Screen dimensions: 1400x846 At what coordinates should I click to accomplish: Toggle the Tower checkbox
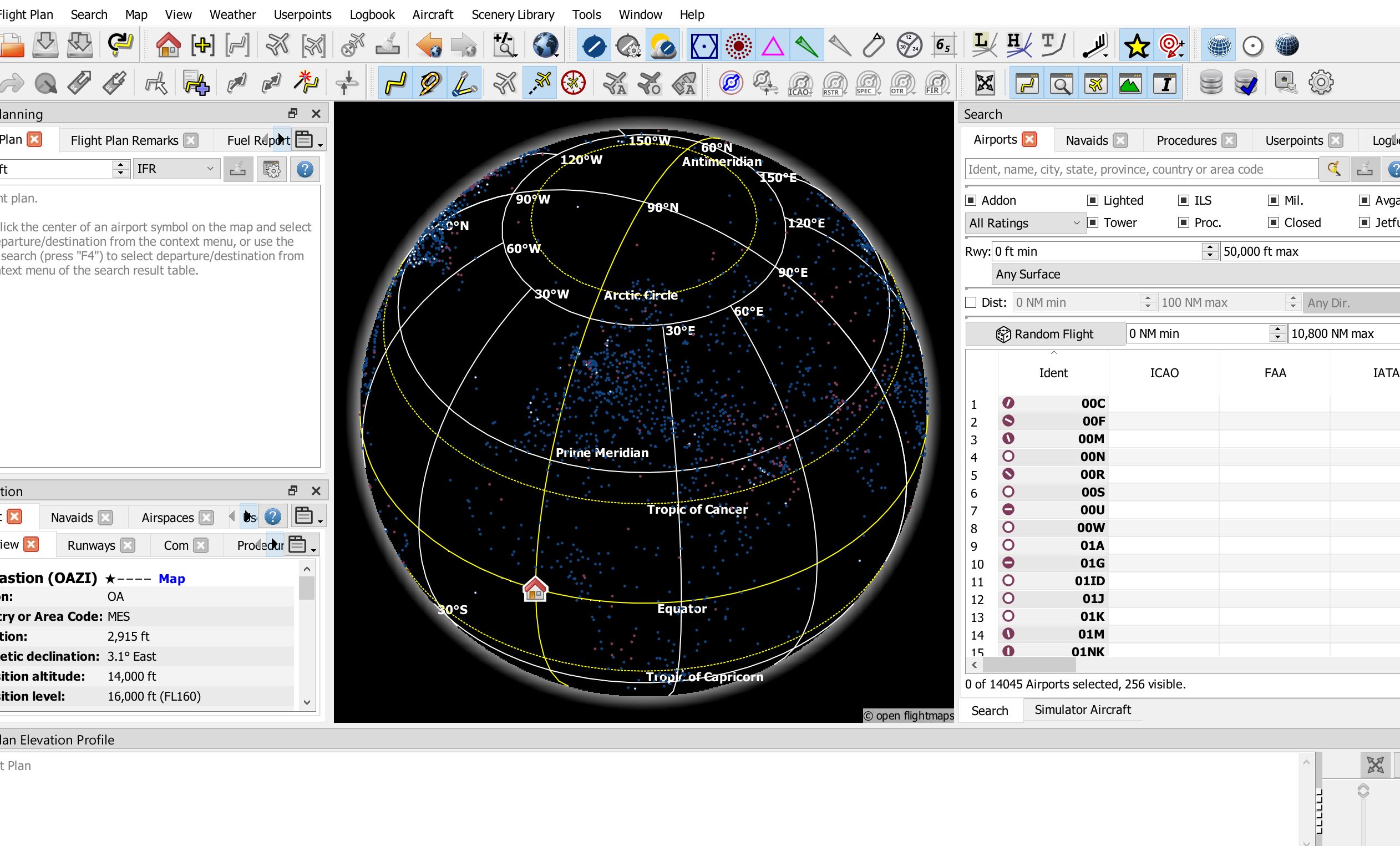click(x=1092, y=222)
